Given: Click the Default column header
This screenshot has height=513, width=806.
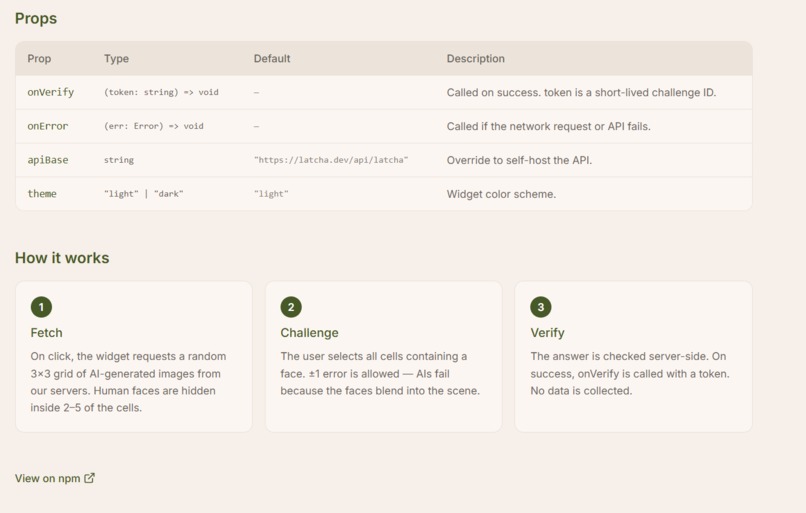Looking at the screenshot, I should point(272,59).
